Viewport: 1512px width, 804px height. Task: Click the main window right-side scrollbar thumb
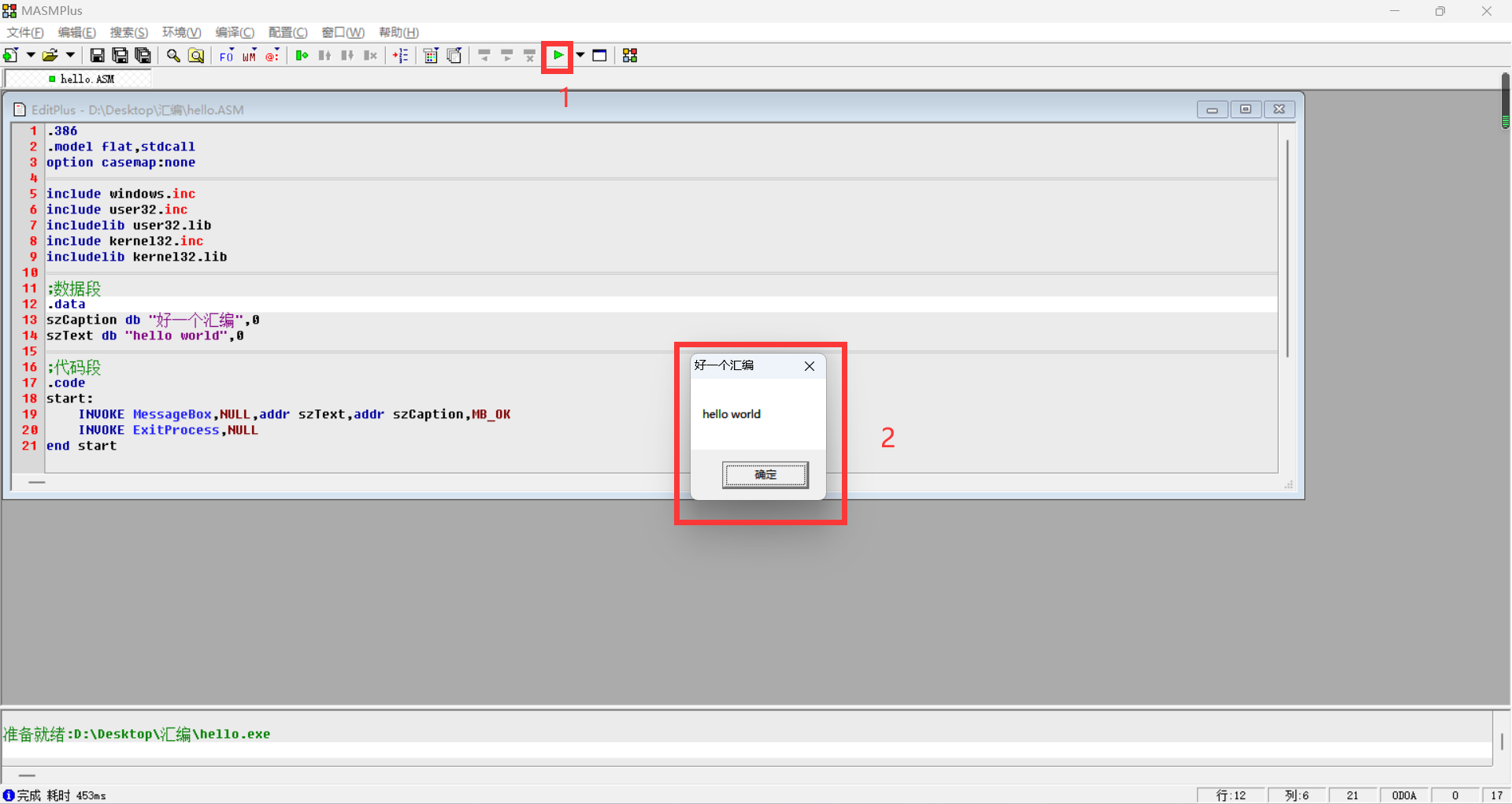[x=1505, y=100]
